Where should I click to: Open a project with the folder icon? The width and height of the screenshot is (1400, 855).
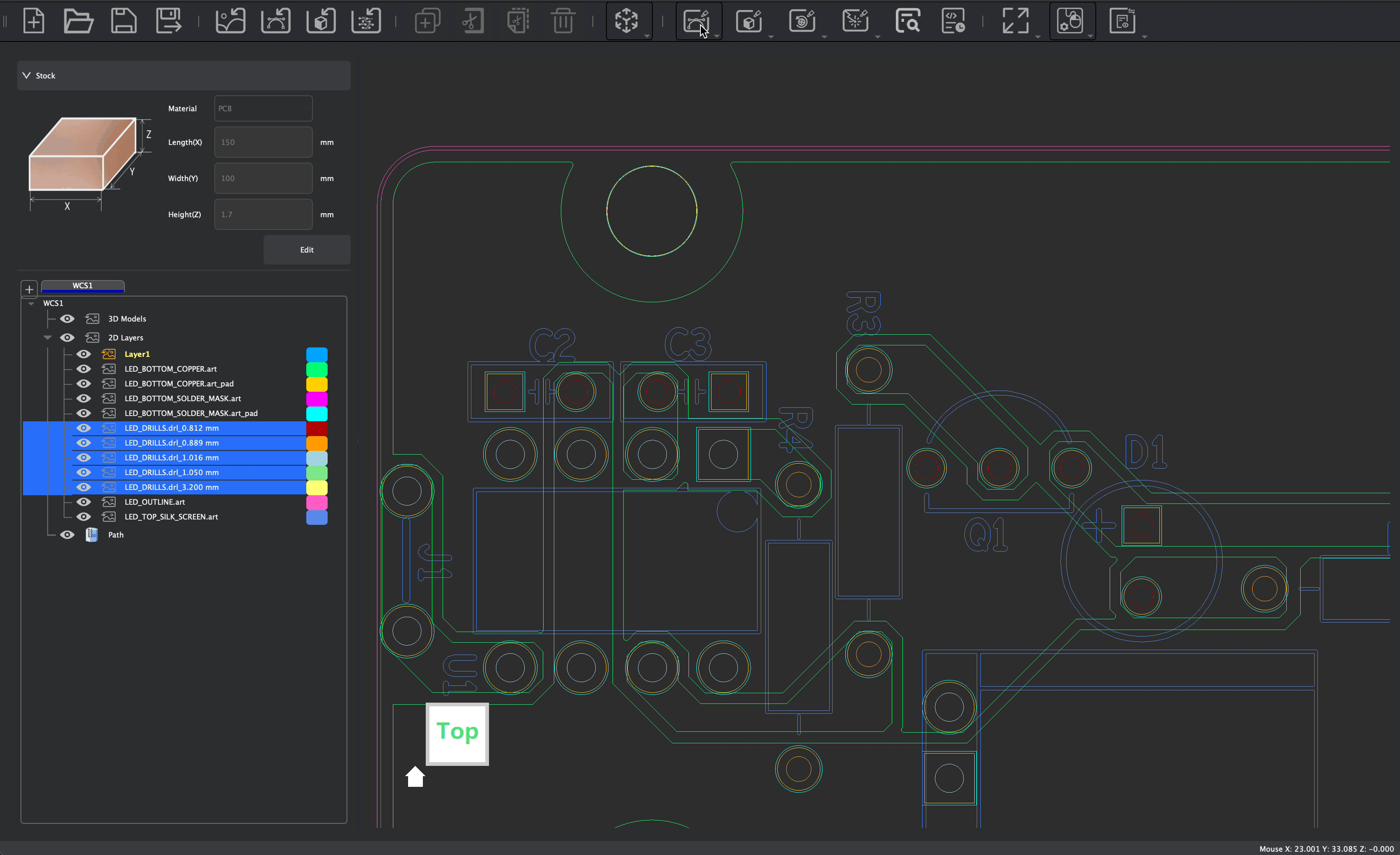[x=78, y=21]
